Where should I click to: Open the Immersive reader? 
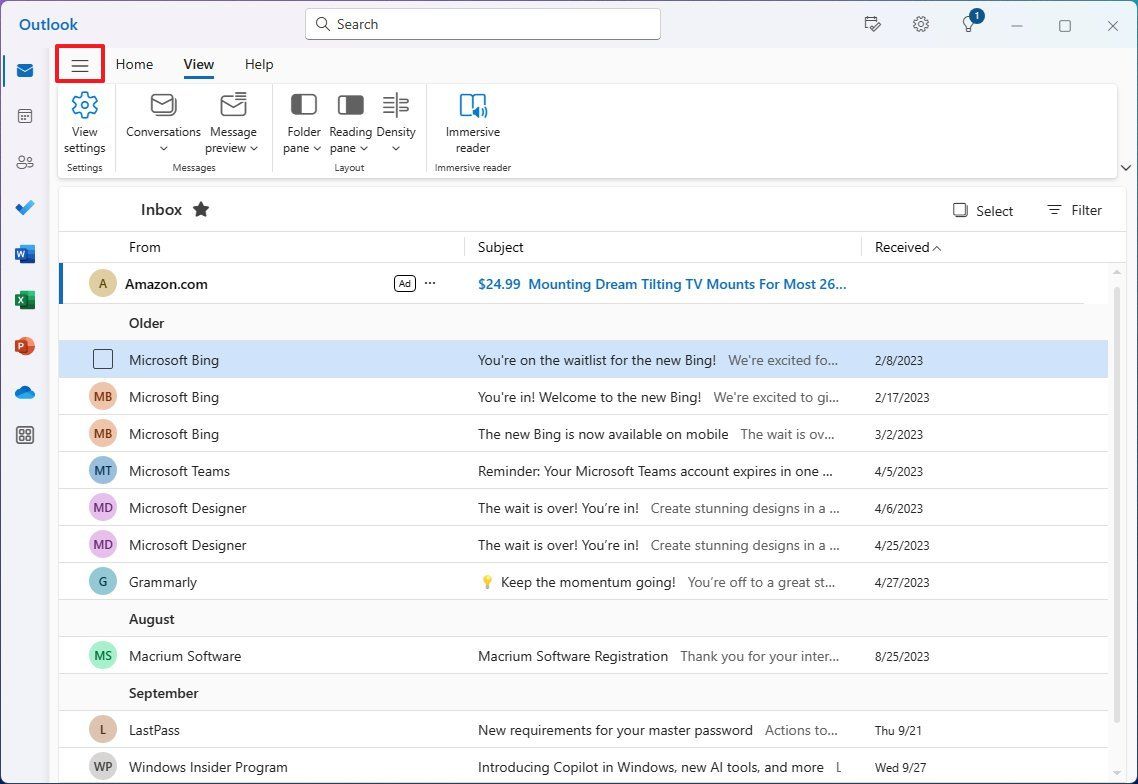pos(472,123)
